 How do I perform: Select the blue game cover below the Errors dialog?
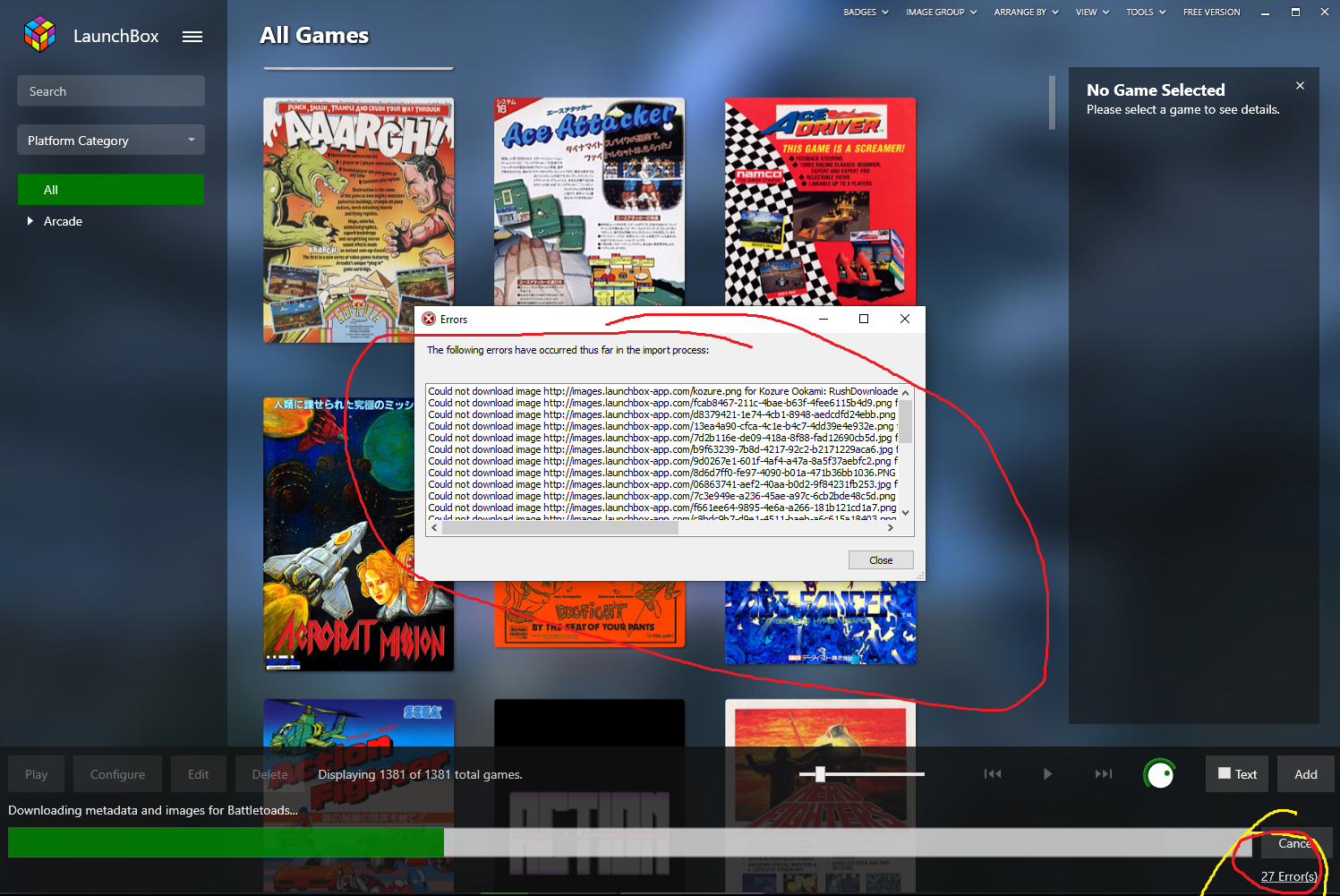pyautogui.click(x=820, y=623)
